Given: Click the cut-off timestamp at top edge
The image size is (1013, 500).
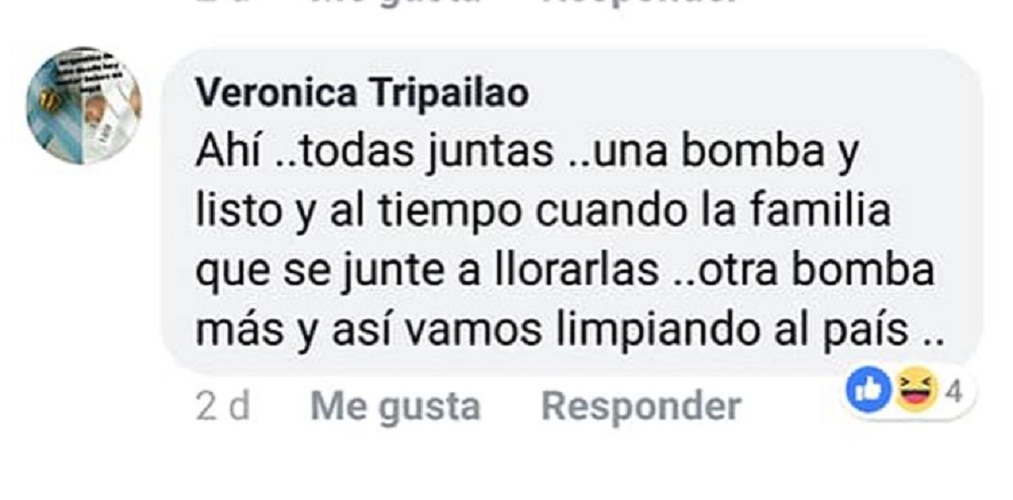Looking at the screenshot, I should tap(222, 2).
